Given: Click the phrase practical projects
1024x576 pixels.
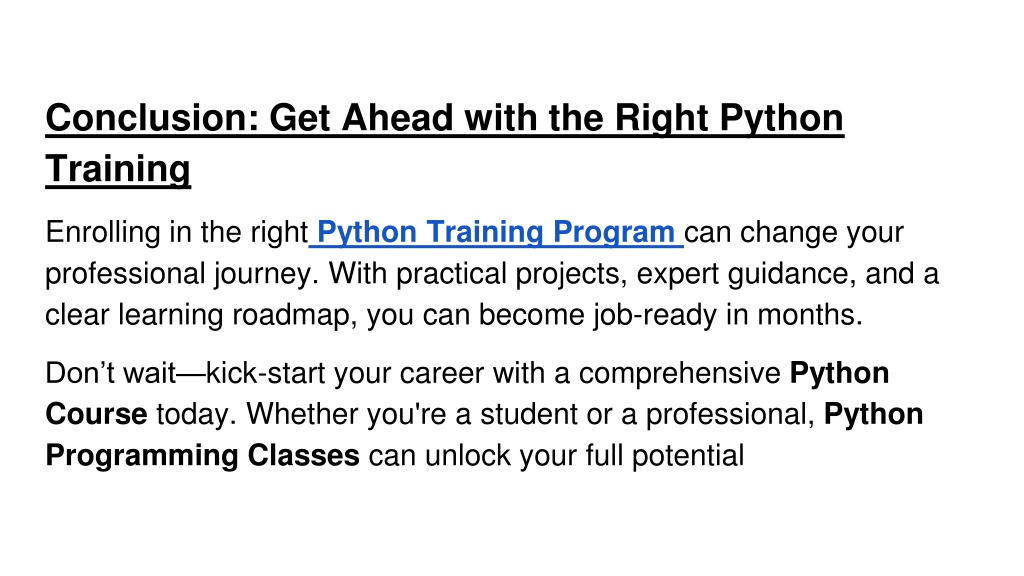Looking at the screenshot, I should (x=511, y=274).
